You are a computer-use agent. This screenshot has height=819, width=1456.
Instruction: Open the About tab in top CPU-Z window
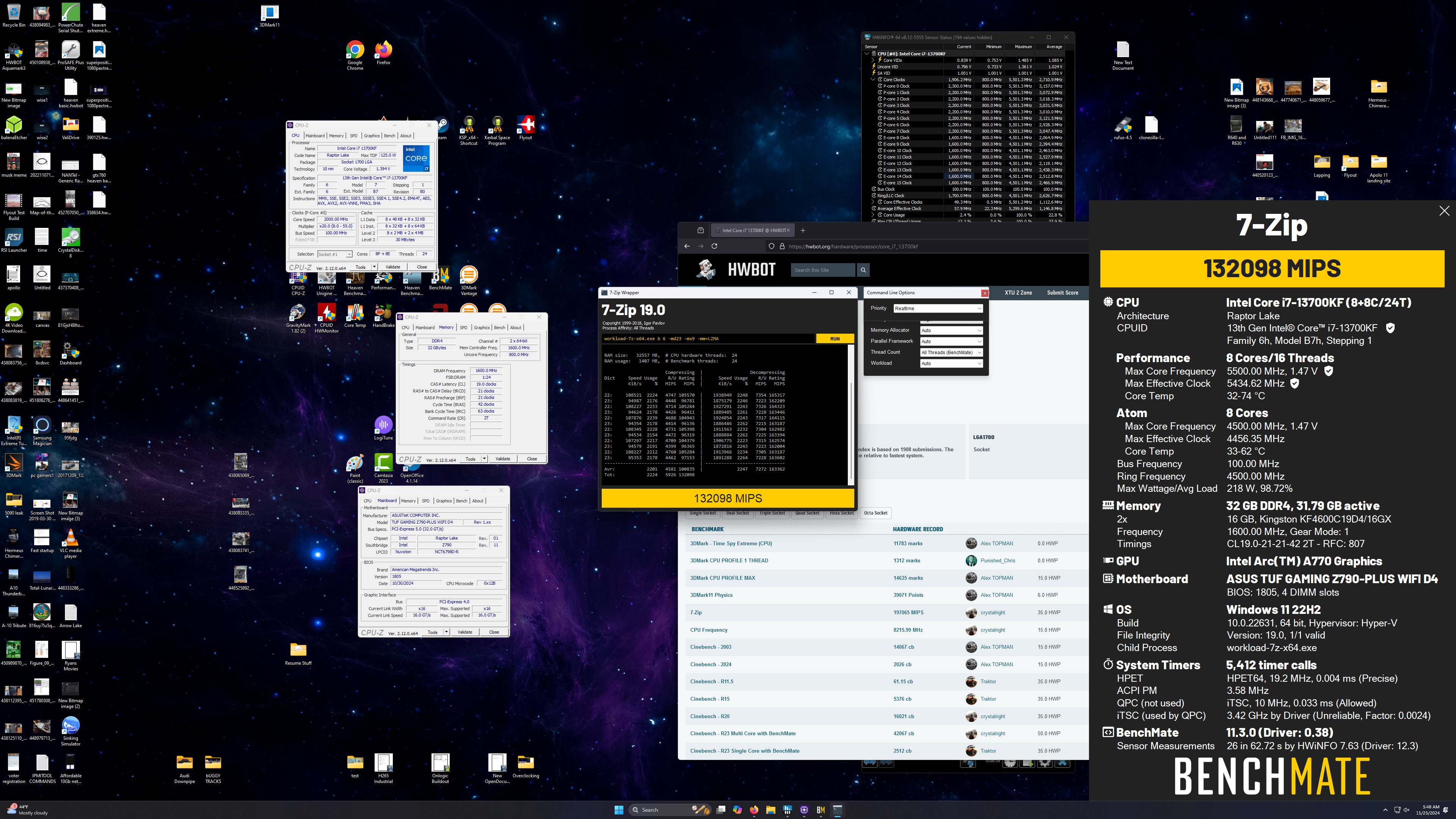pos(406,136)
